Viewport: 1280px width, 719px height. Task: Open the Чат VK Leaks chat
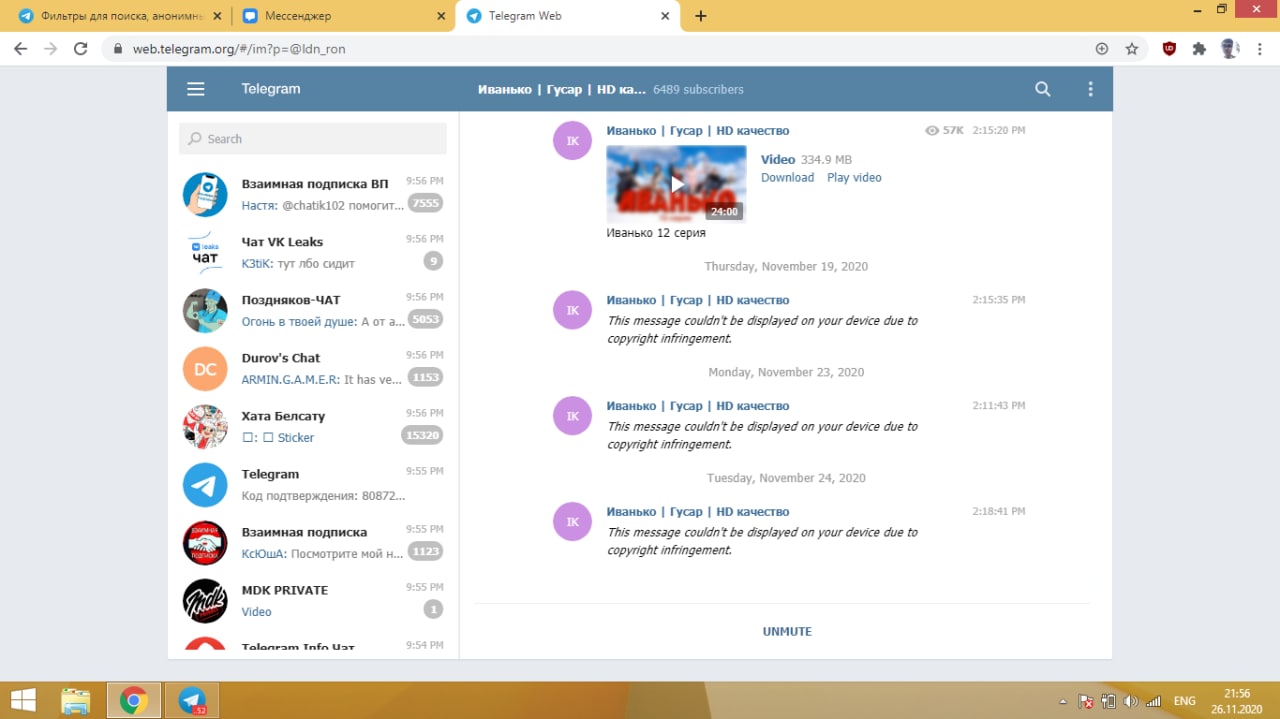click(313, 252)
